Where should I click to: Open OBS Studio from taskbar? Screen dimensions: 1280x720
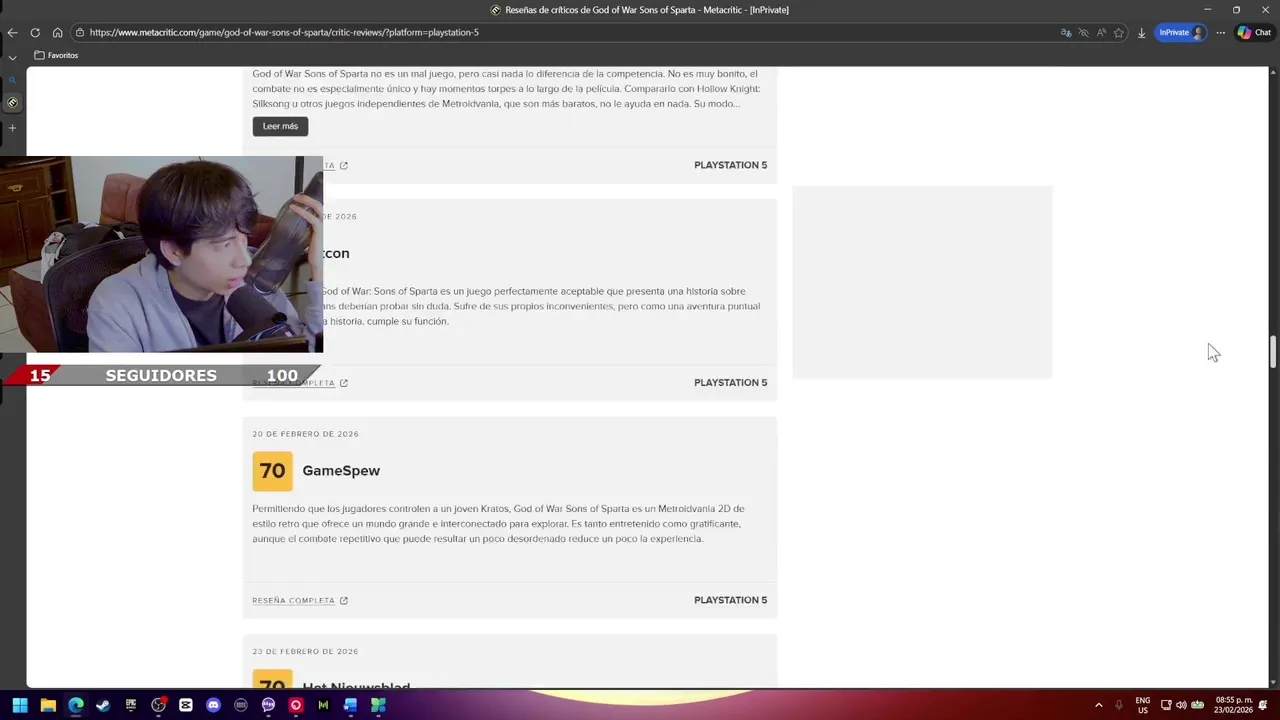[158, 705]
